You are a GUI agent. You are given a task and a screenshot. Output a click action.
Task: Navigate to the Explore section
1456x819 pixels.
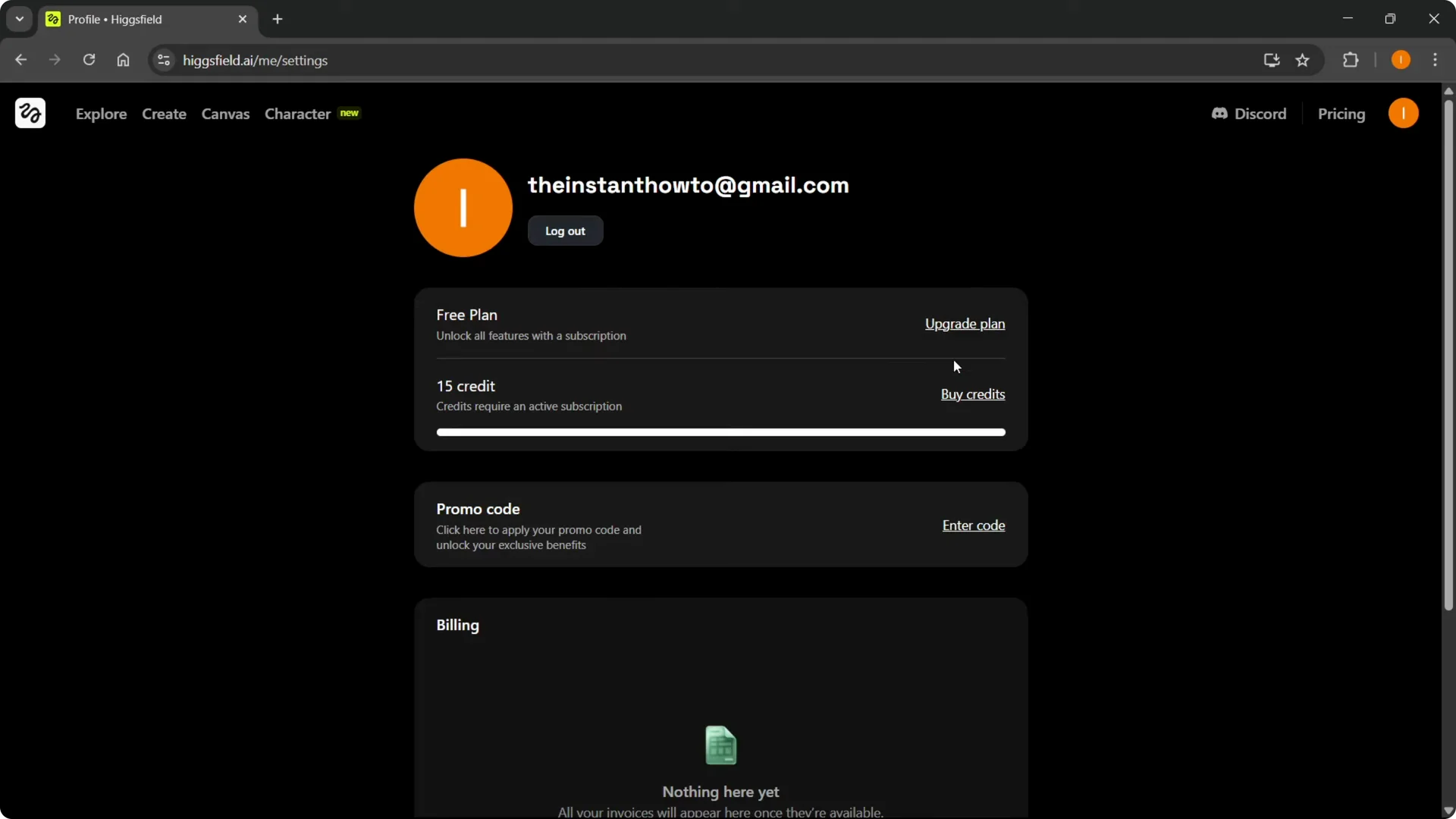click(x=102, y=114)
